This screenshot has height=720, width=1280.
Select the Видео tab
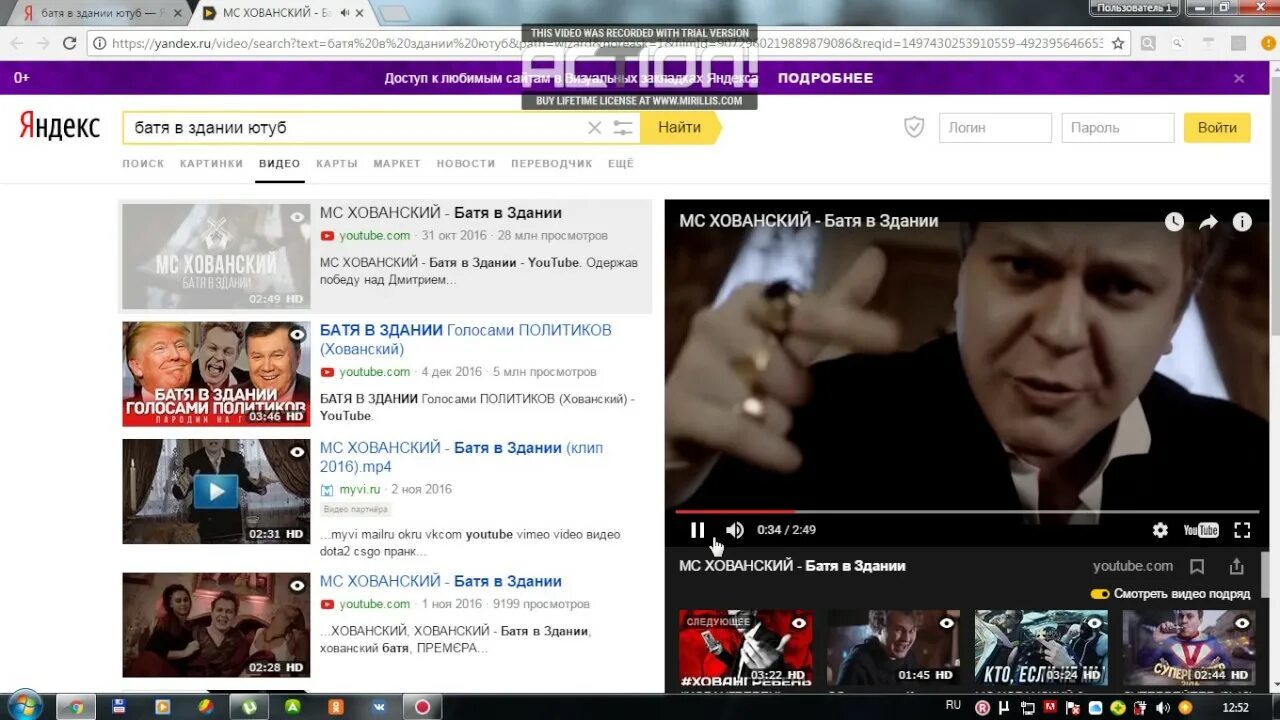pos(279,163)
